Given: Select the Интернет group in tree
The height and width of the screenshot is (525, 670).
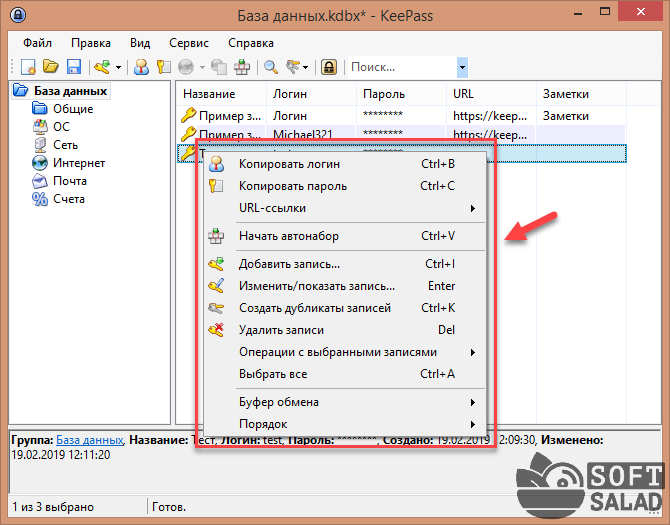Looking at the screenshot, I should [79, 163].
